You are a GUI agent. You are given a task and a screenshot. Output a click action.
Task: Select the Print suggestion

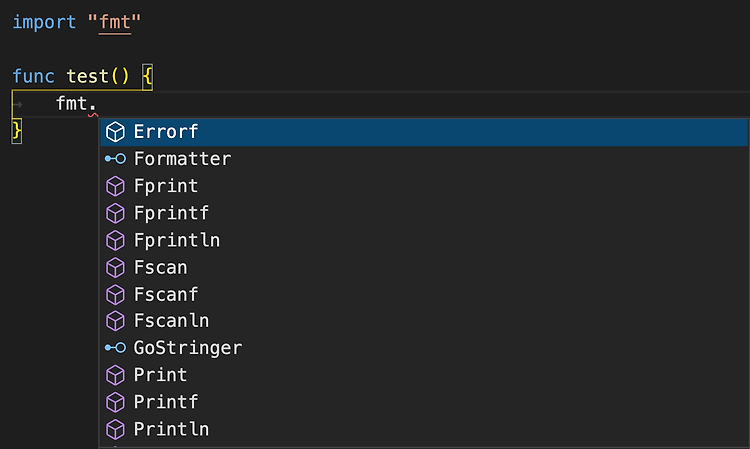tap(424, 375)
